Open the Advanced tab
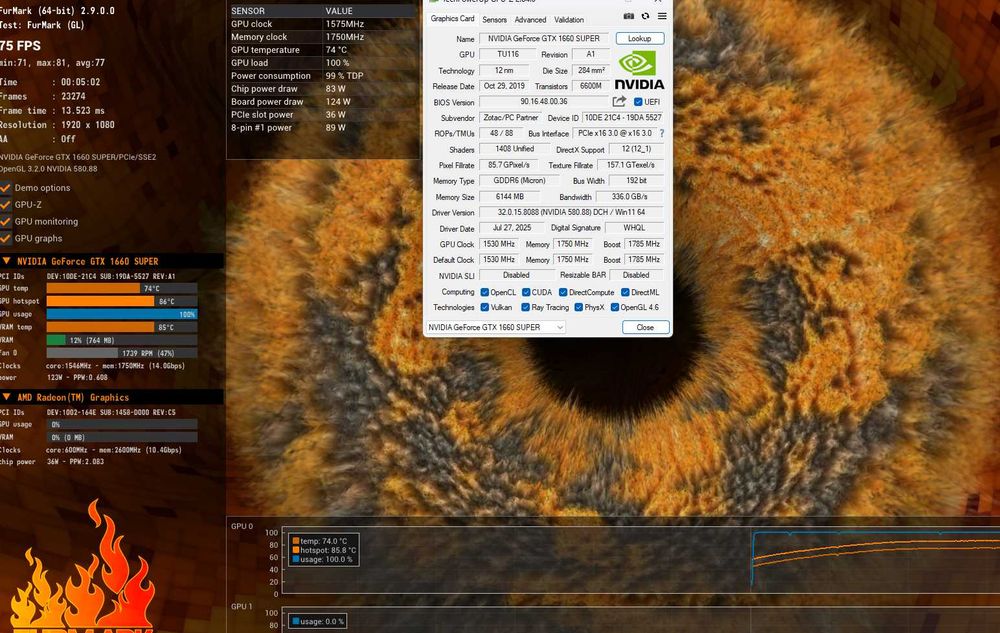This screenshot has width=1000, height=633. pyautogui.click(x=530, y=20)
